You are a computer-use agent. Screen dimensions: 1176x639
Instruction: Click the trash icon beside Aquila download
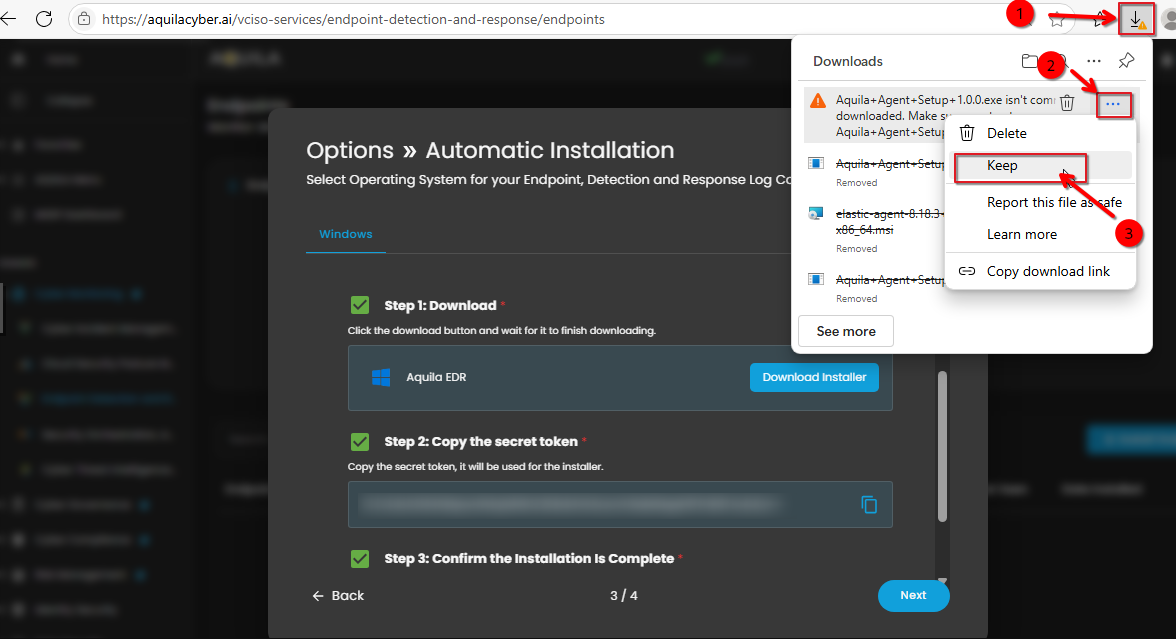1067,103
